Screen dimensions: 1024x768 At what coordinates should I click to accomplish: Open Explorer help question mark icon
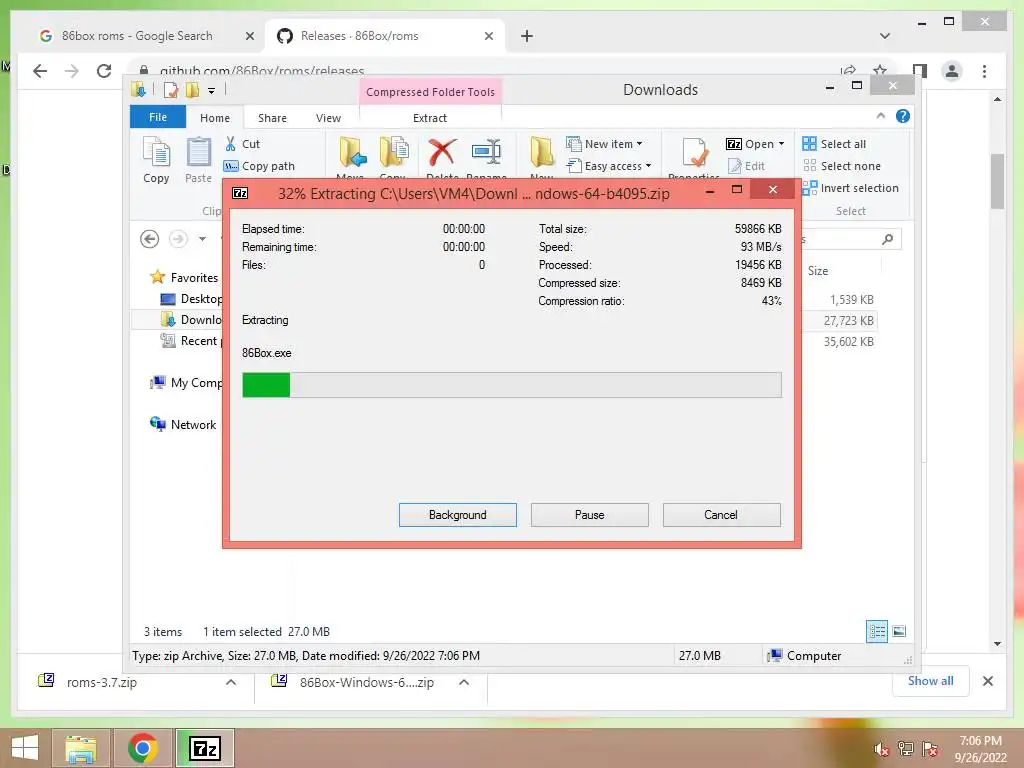(x=903, y=116)
